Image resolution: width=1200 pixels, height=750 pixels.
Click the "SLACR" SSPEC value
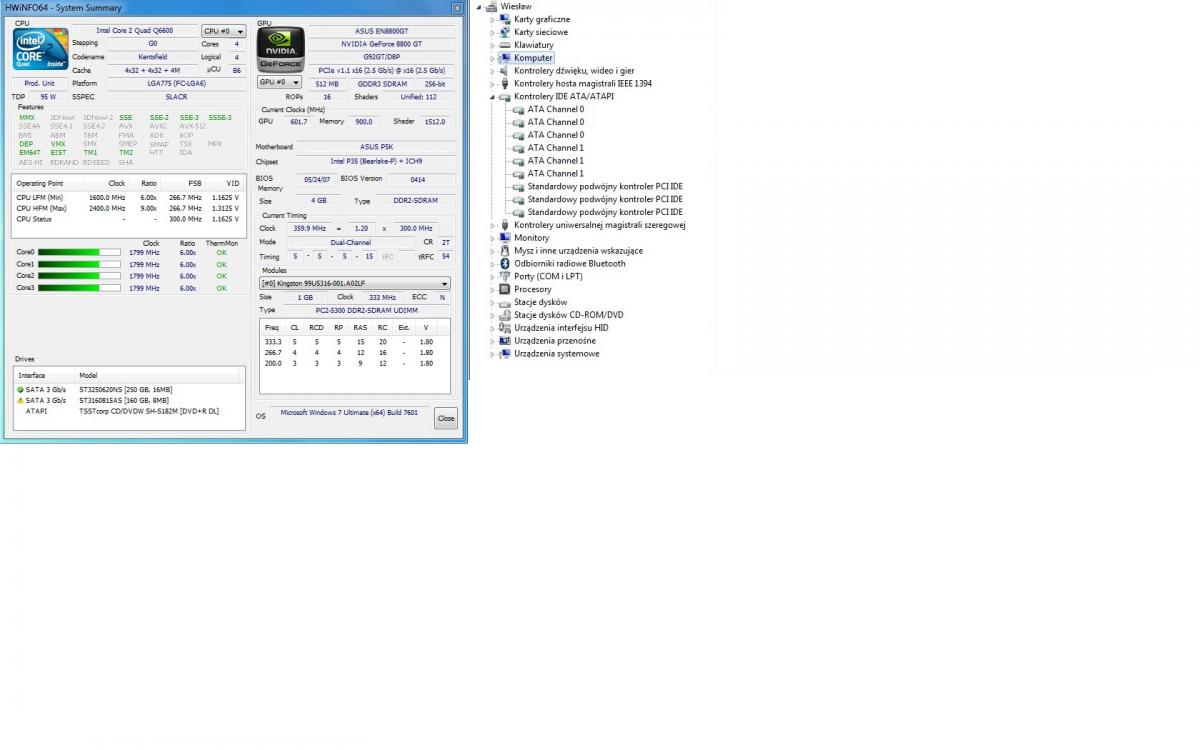(176, 97)
